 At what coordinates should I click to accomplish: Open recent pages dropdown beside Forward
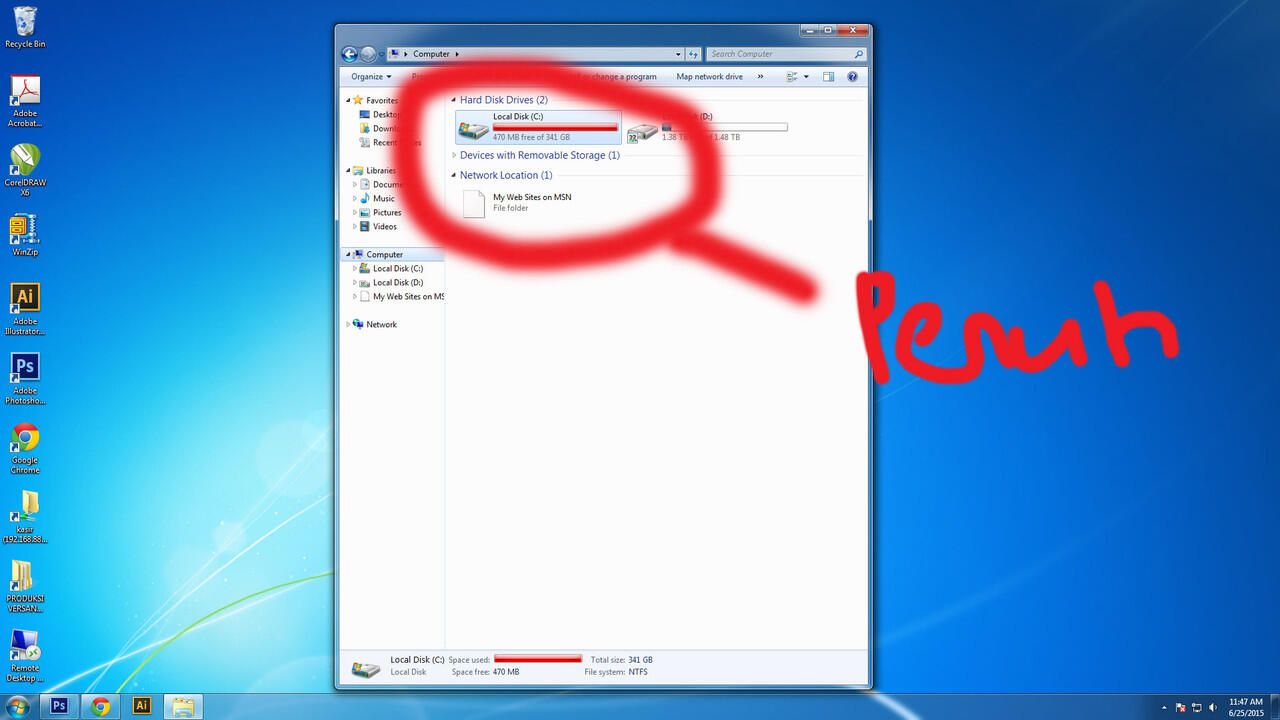[382, 54]
